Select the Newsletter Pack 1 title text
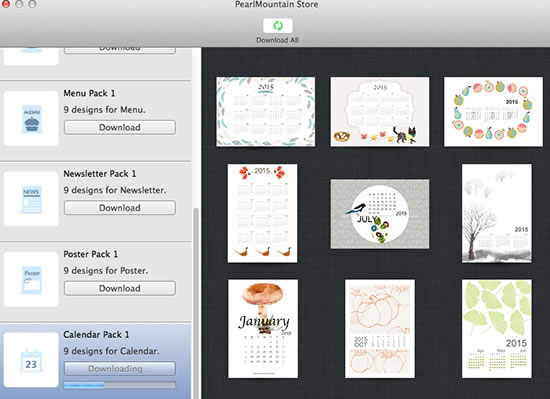The image size is (550, 399). point(100,174)
